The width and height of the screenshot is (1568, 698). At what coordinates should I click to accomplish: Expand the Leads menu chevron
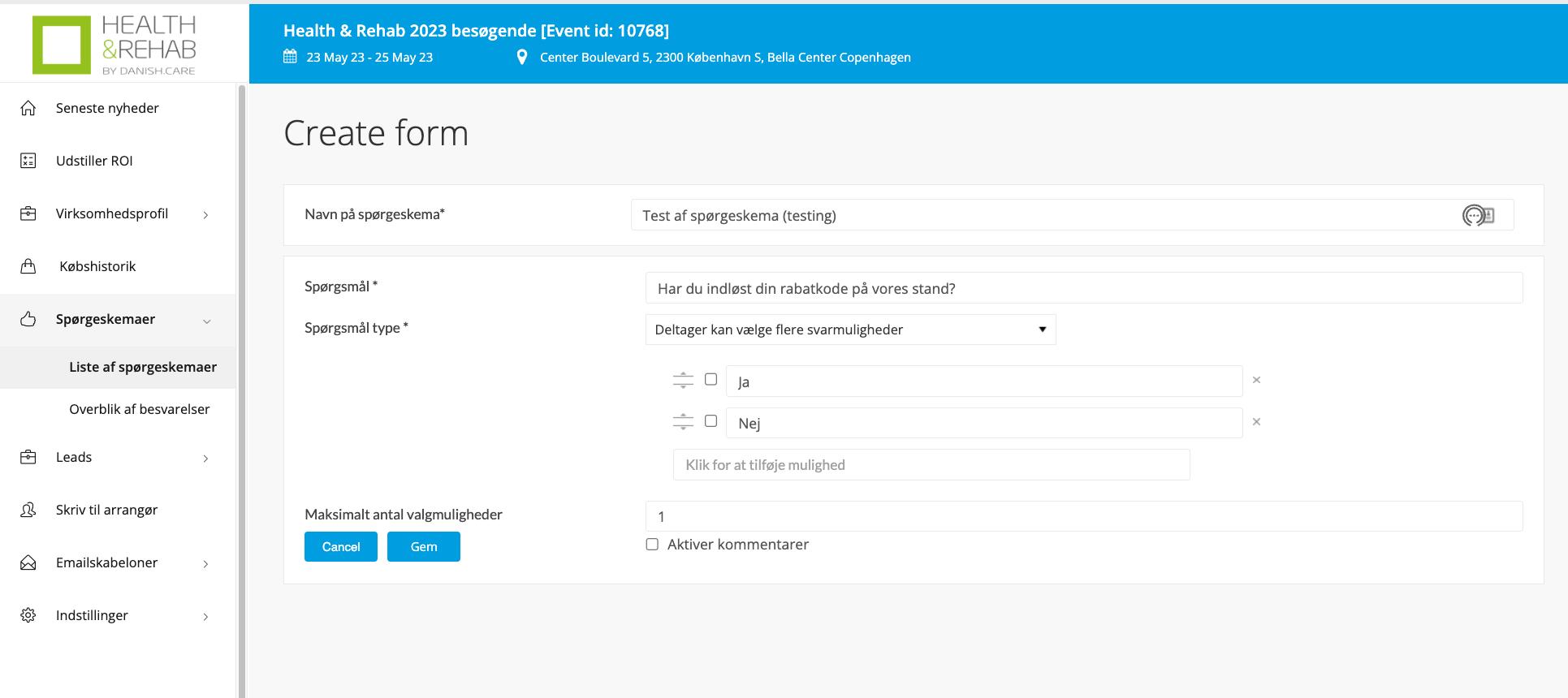(205, 459)
